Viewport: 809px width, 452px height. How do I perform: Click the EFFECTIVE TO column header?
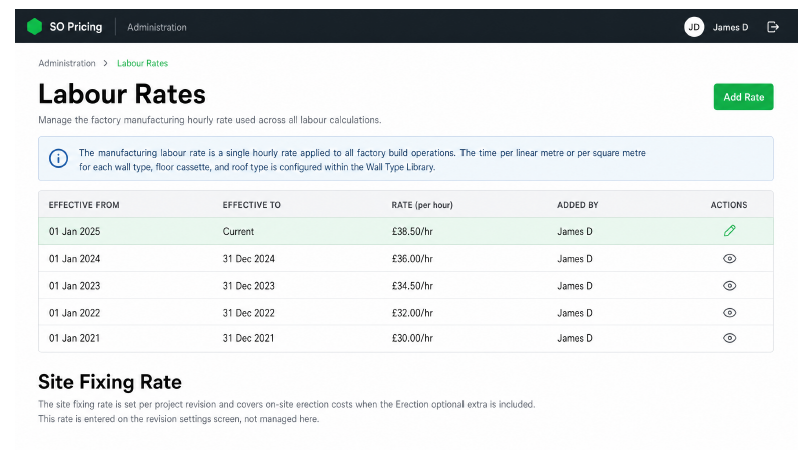(252, 205)
